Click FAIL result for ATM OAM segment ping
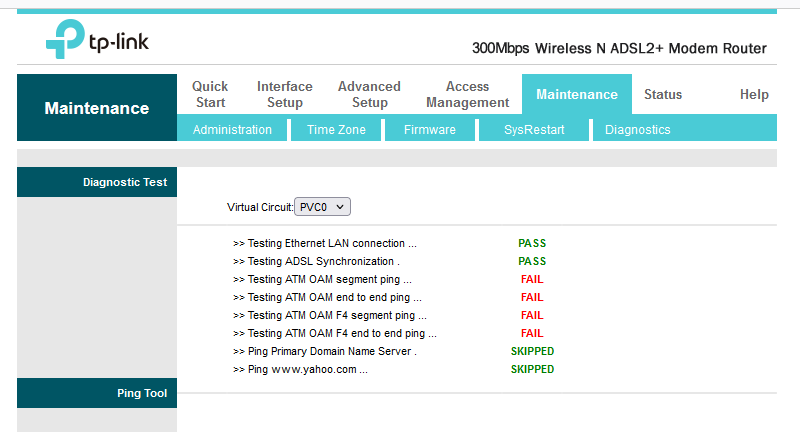The height and width of the screenshot is (432, 800). click(x=532, y=279)
